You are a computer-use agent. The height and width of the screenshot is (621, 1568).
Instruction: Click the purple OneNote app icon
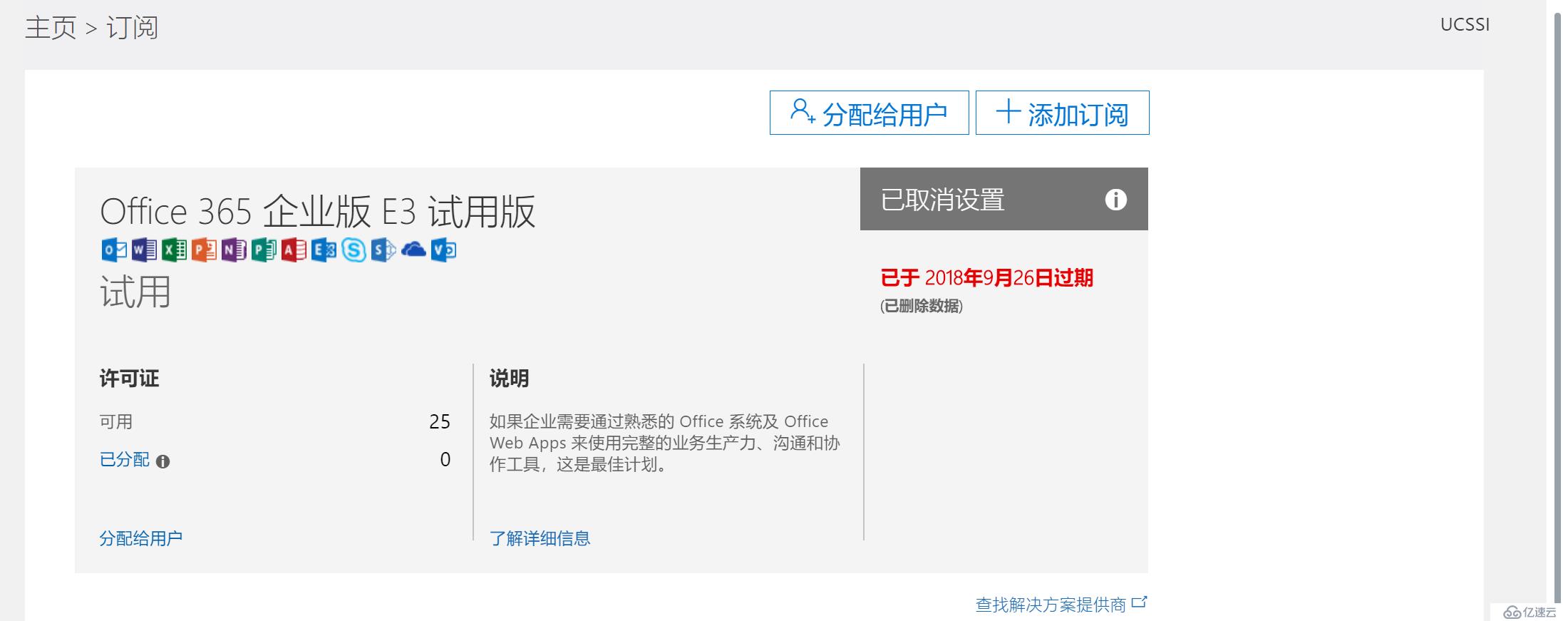[234, 250]
